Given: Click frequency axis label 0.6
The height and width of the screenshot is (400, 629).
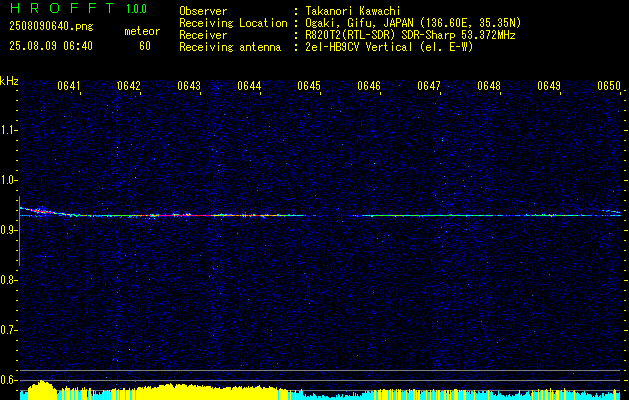Looking at the screenshot, I should (x=8, y=380).
